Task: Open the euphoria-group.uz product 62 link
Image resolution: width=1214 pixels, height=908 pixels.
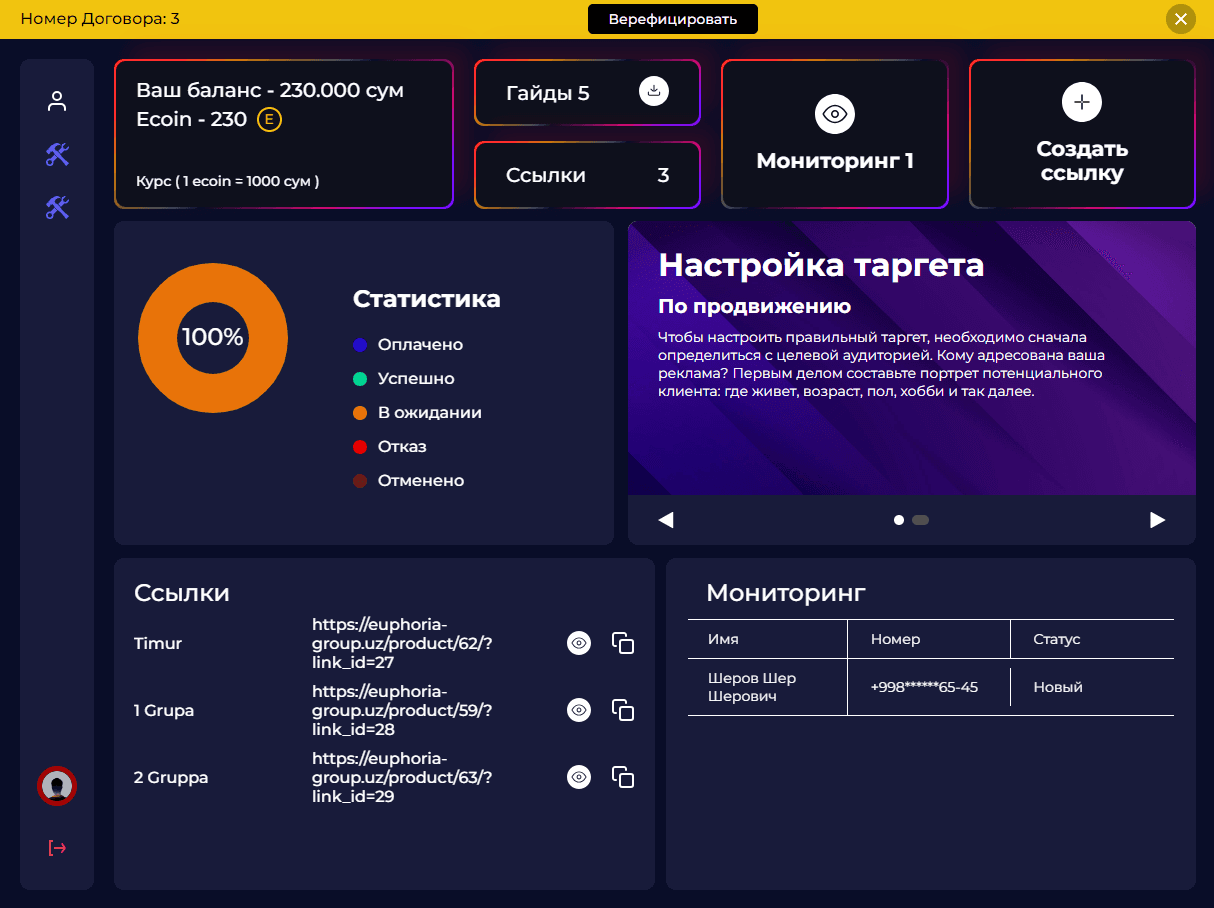Action: tap(402, 643)
